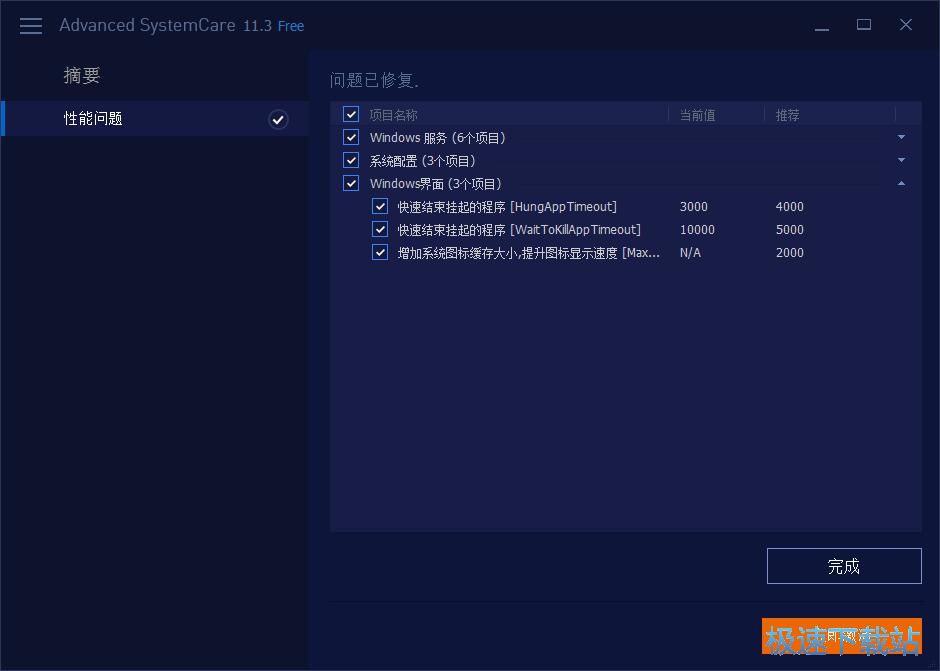Toggle the WaitToKillAppTimeout item checkbox

[379, 229]
